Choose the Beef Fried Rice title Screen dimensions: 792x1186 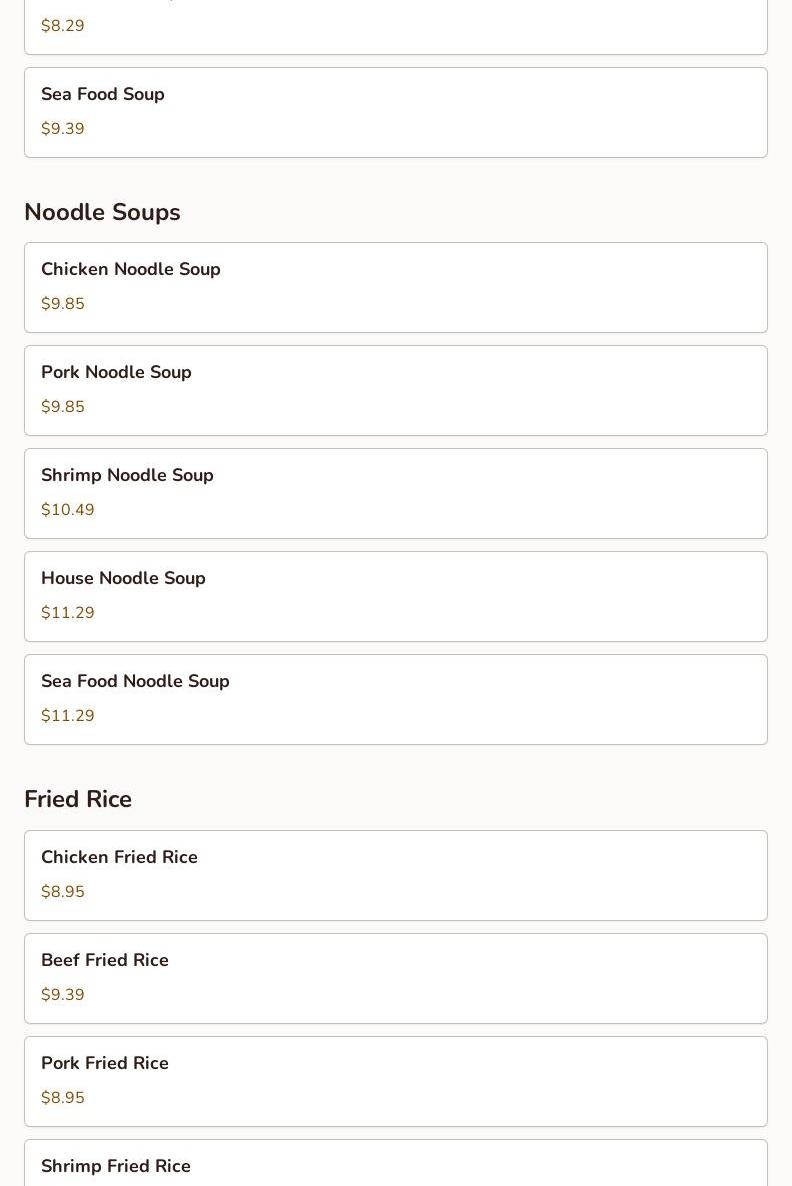coord(105,960)
